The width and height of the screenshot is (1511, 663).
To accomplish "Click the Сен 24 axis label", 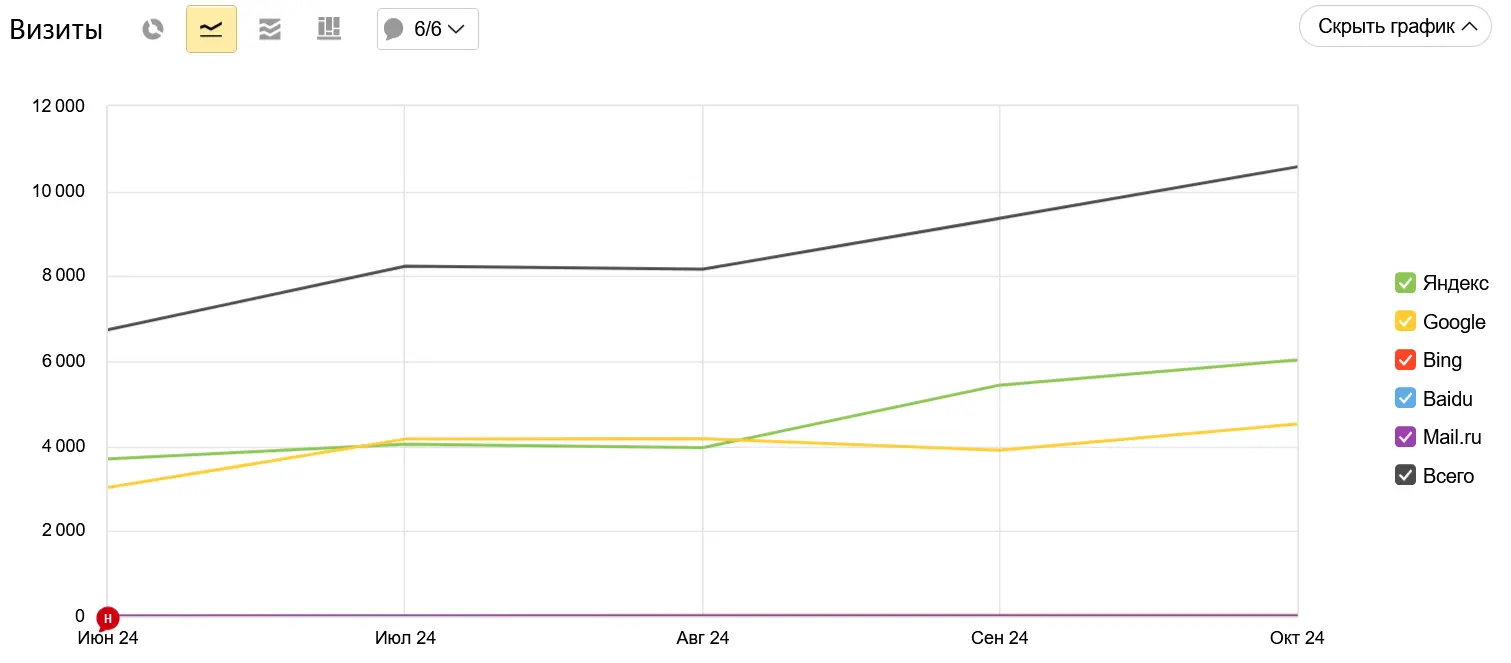I will coord(999,638).
